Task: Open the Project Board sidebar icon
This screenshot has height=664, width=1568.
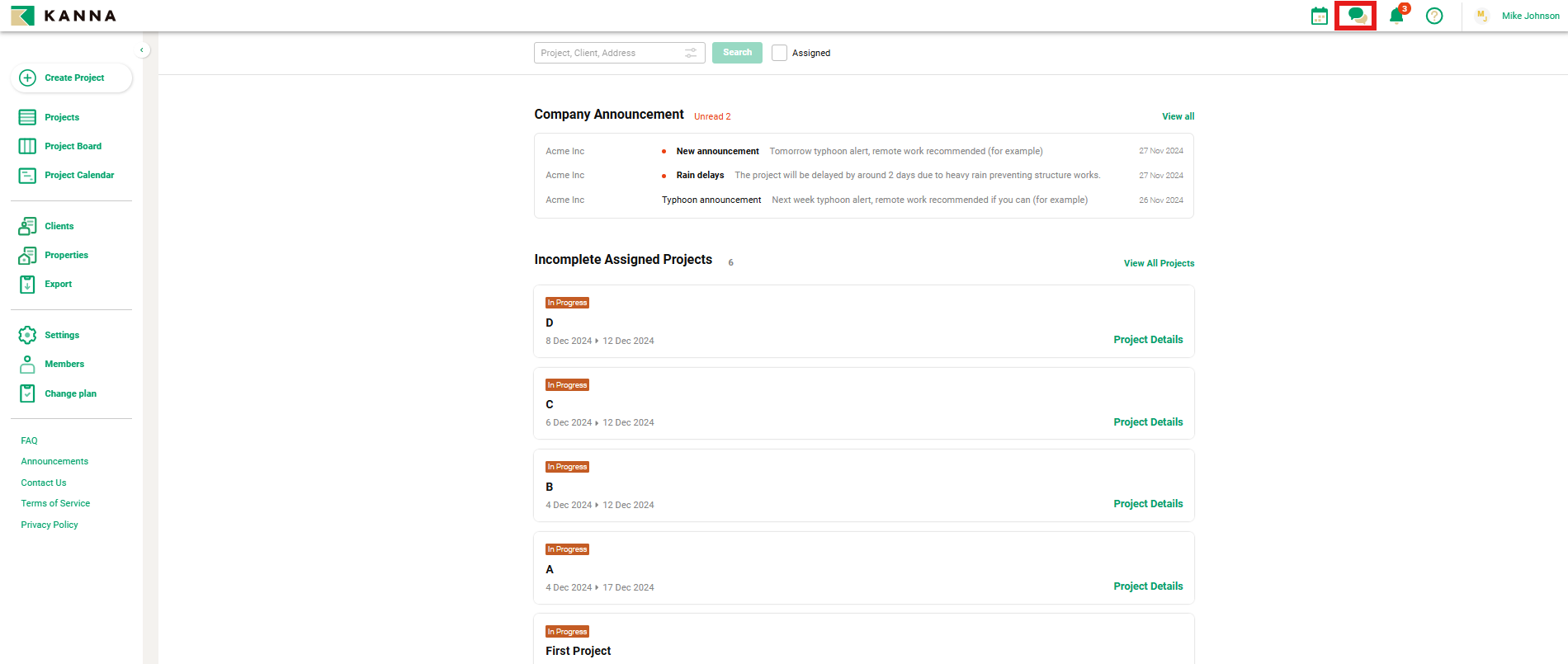Action: coord(27,146)
